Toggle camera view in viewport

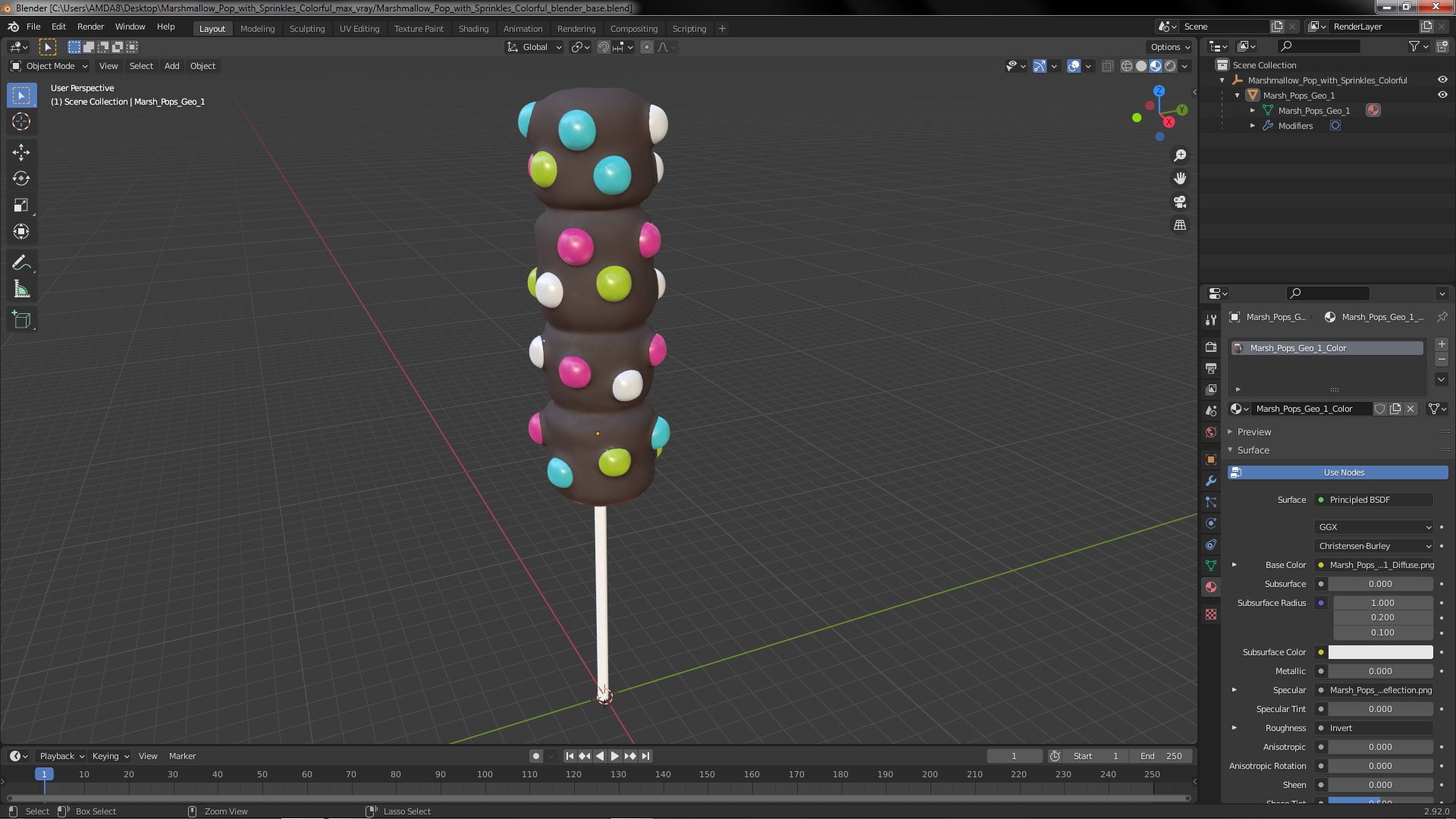[1180, 202]
